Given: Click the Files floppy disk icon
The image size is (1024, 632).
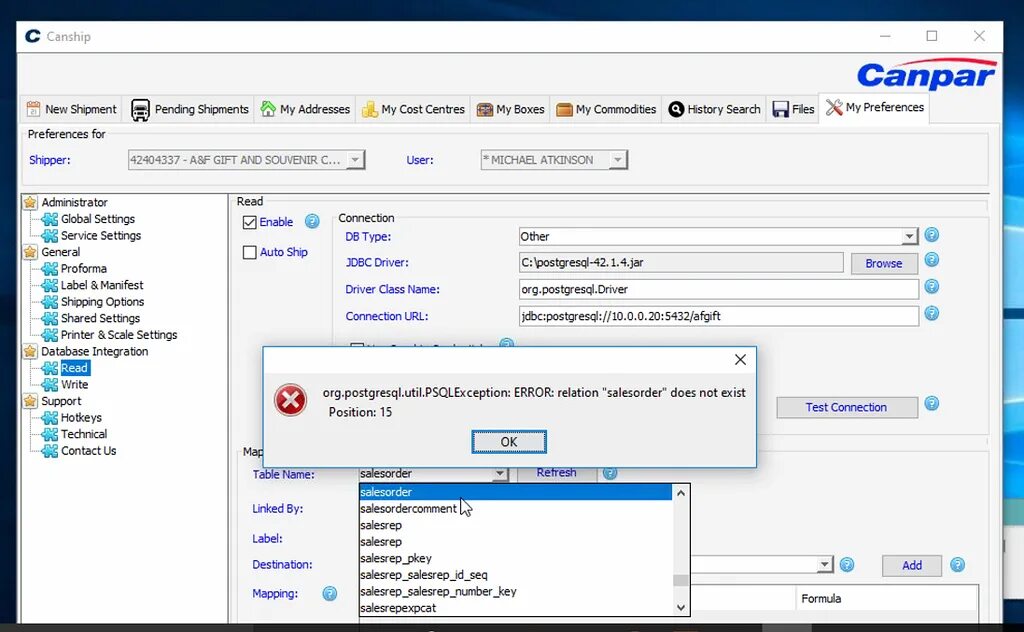Looking at the screenshot, I should 780,109.
